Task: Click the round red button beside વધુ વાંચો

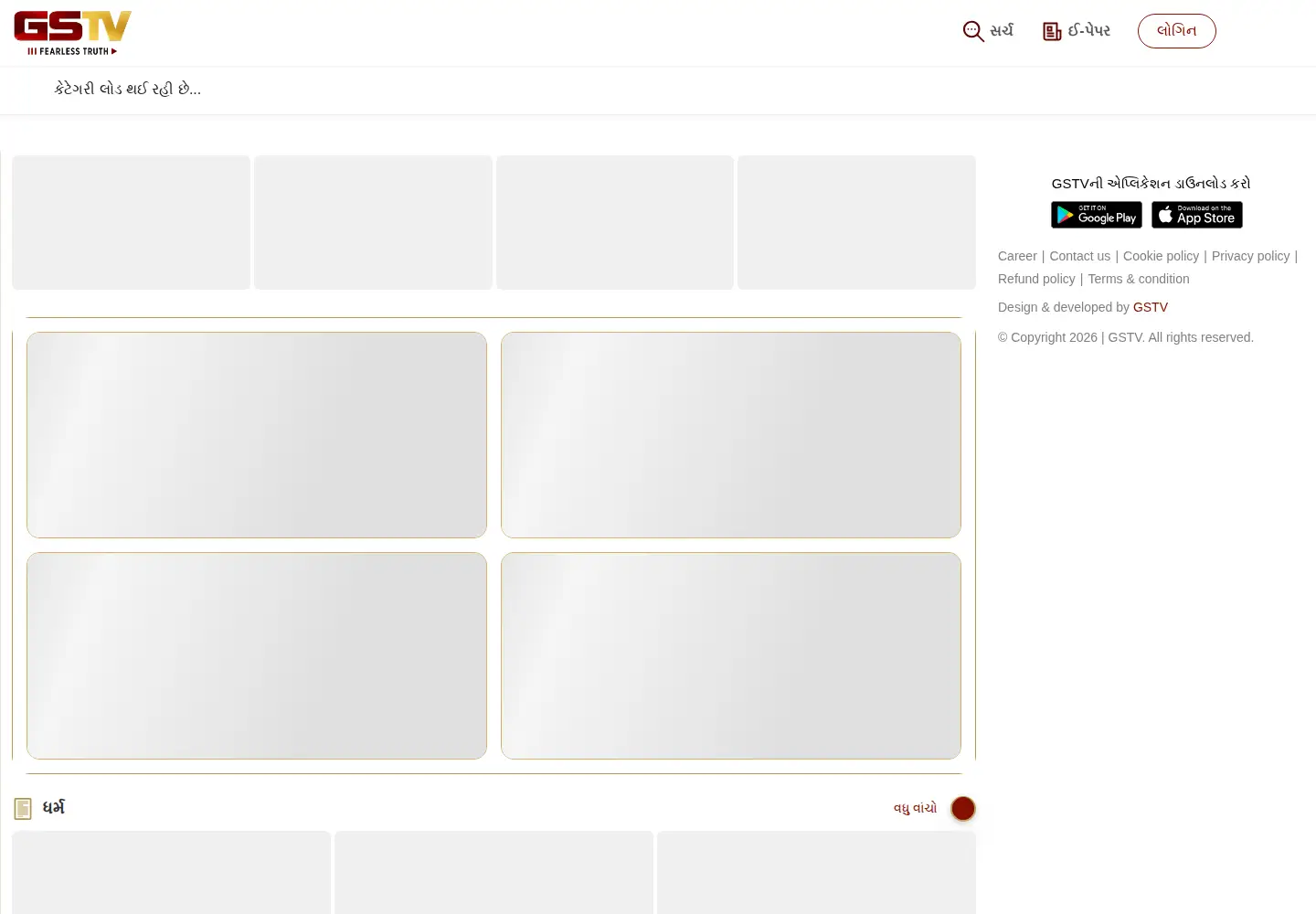Action: click(x=963, y=809)
